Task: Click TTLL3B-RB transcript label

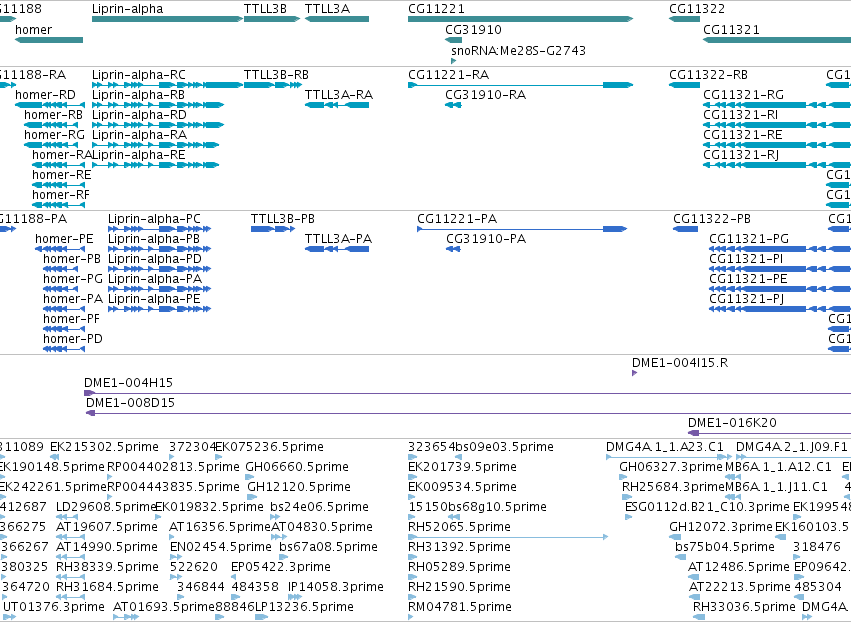Action: 276,75
